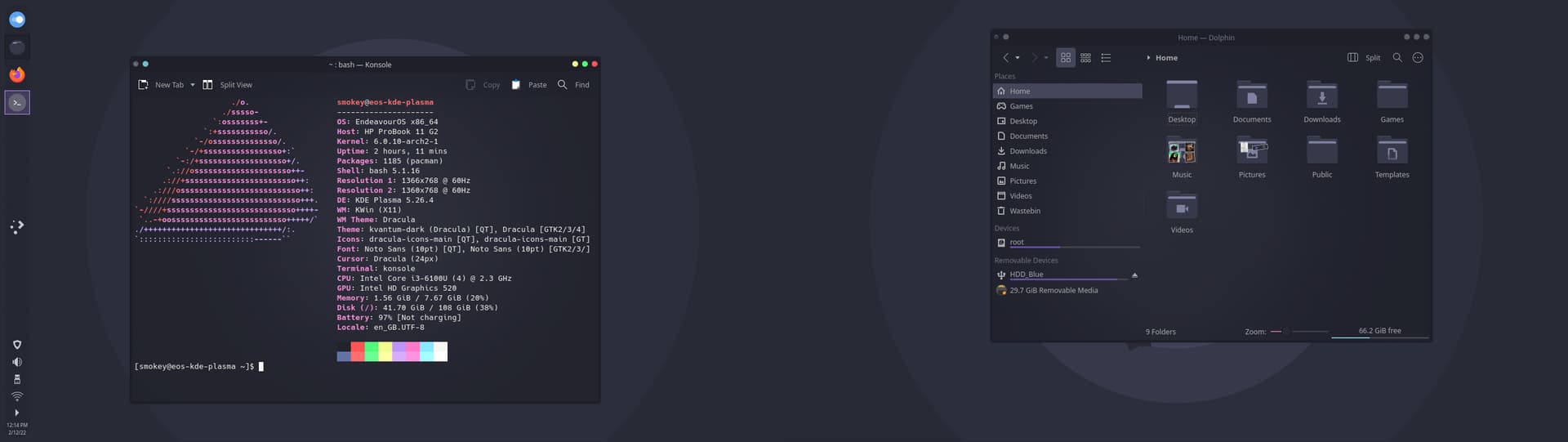Open Firefox from the side panel

point(17,74)
